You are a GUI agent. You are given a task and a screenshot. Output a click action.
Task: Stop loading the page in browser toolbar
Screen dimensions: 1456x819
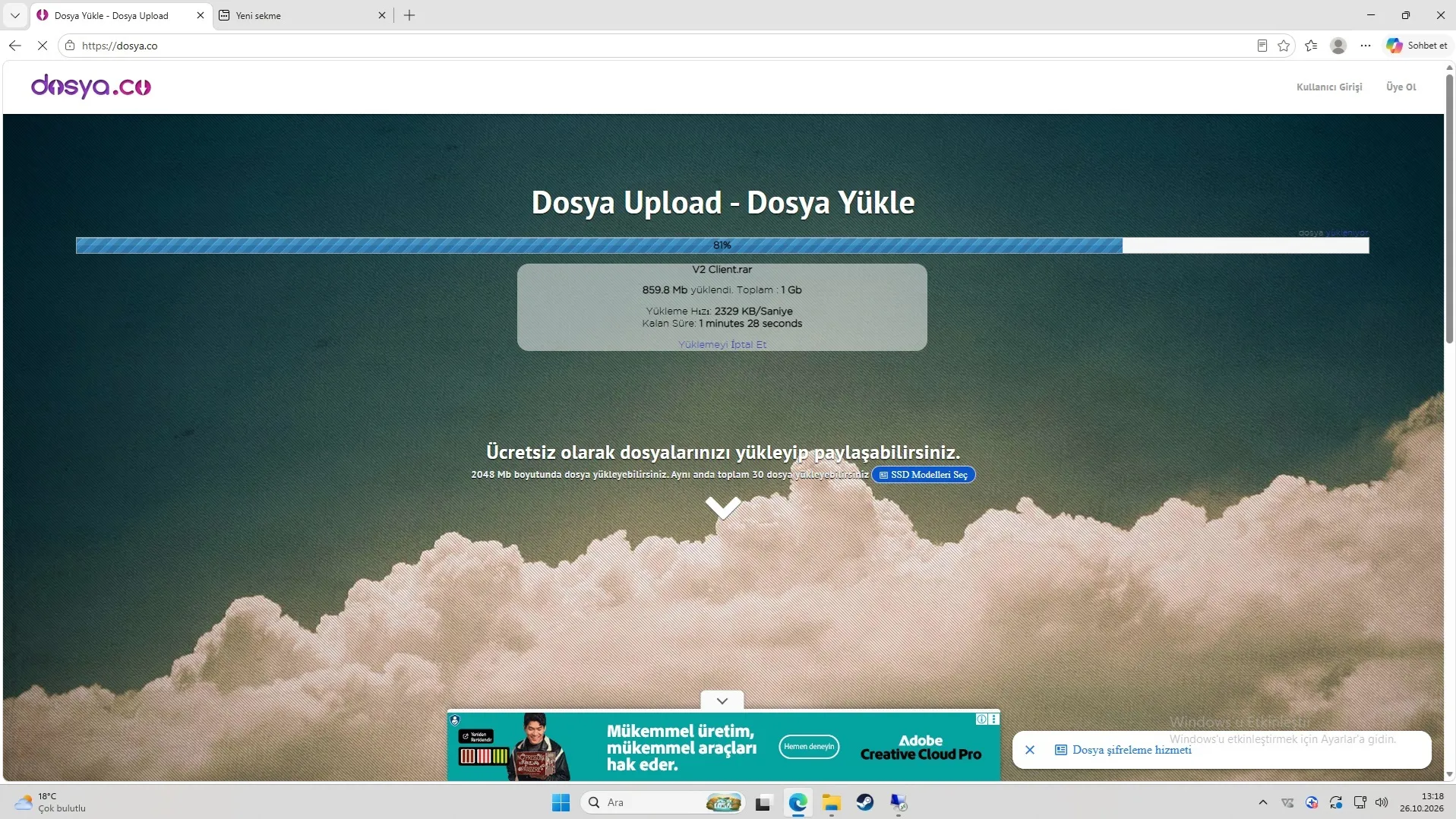pyautogui.click(x=43, y=46)
